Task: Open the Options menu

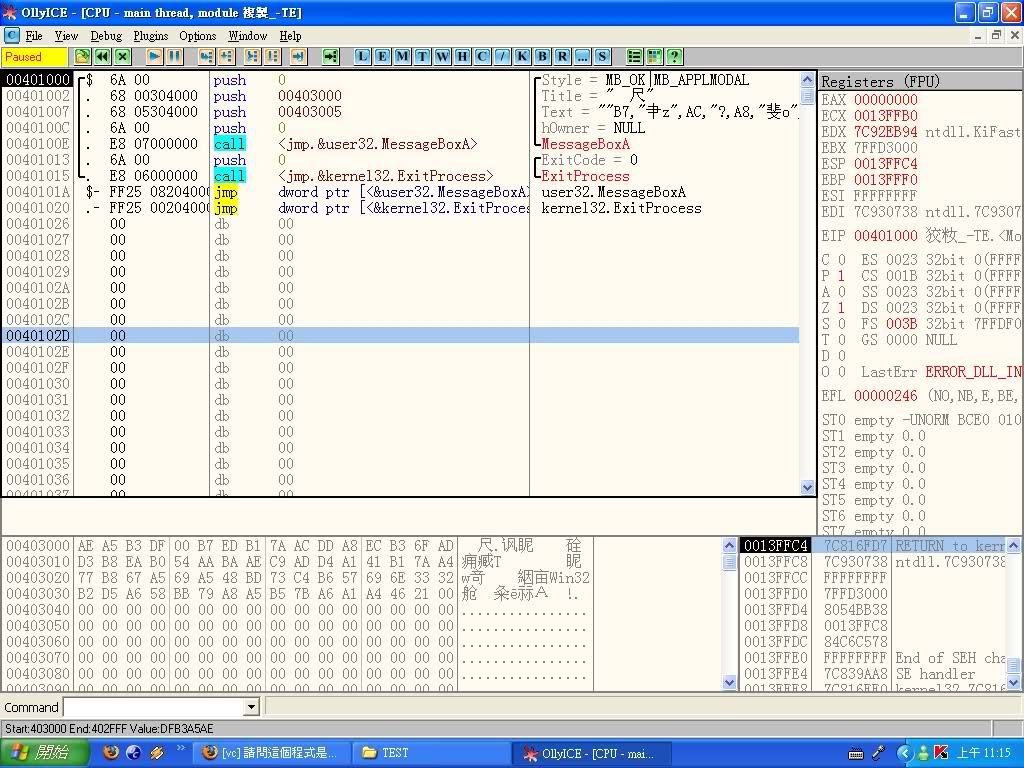Action: click(x=197, y=36)
